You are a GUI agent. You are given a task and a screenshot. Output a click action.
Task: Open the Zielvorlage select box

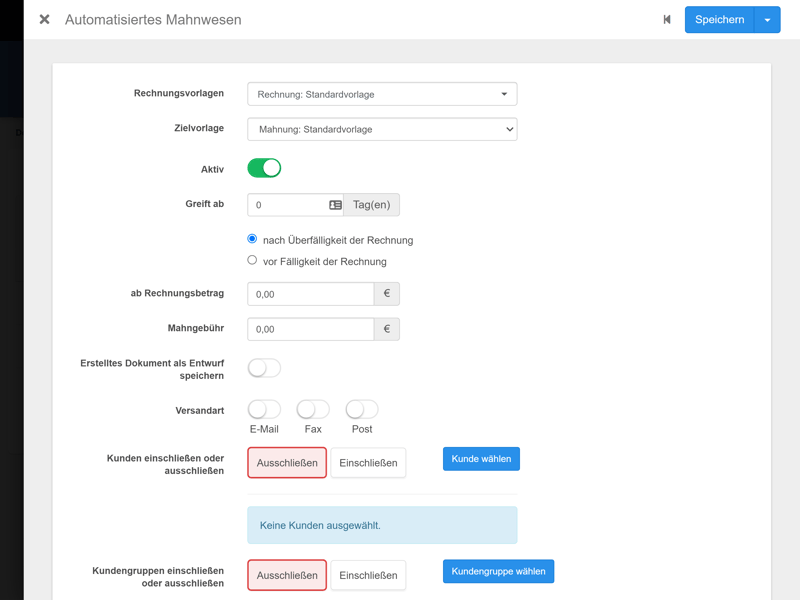point(382,129)
